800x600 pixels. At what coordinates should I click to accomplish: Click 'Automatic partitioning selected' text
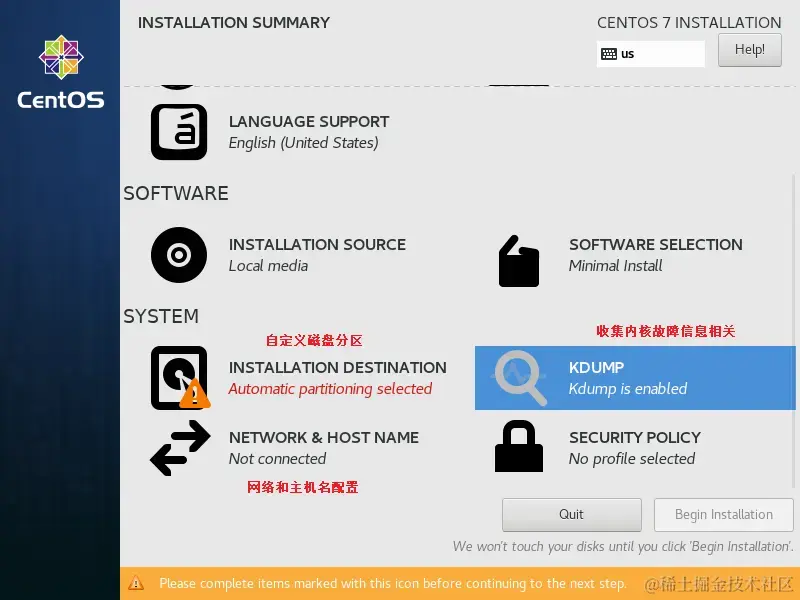(330, 389)
